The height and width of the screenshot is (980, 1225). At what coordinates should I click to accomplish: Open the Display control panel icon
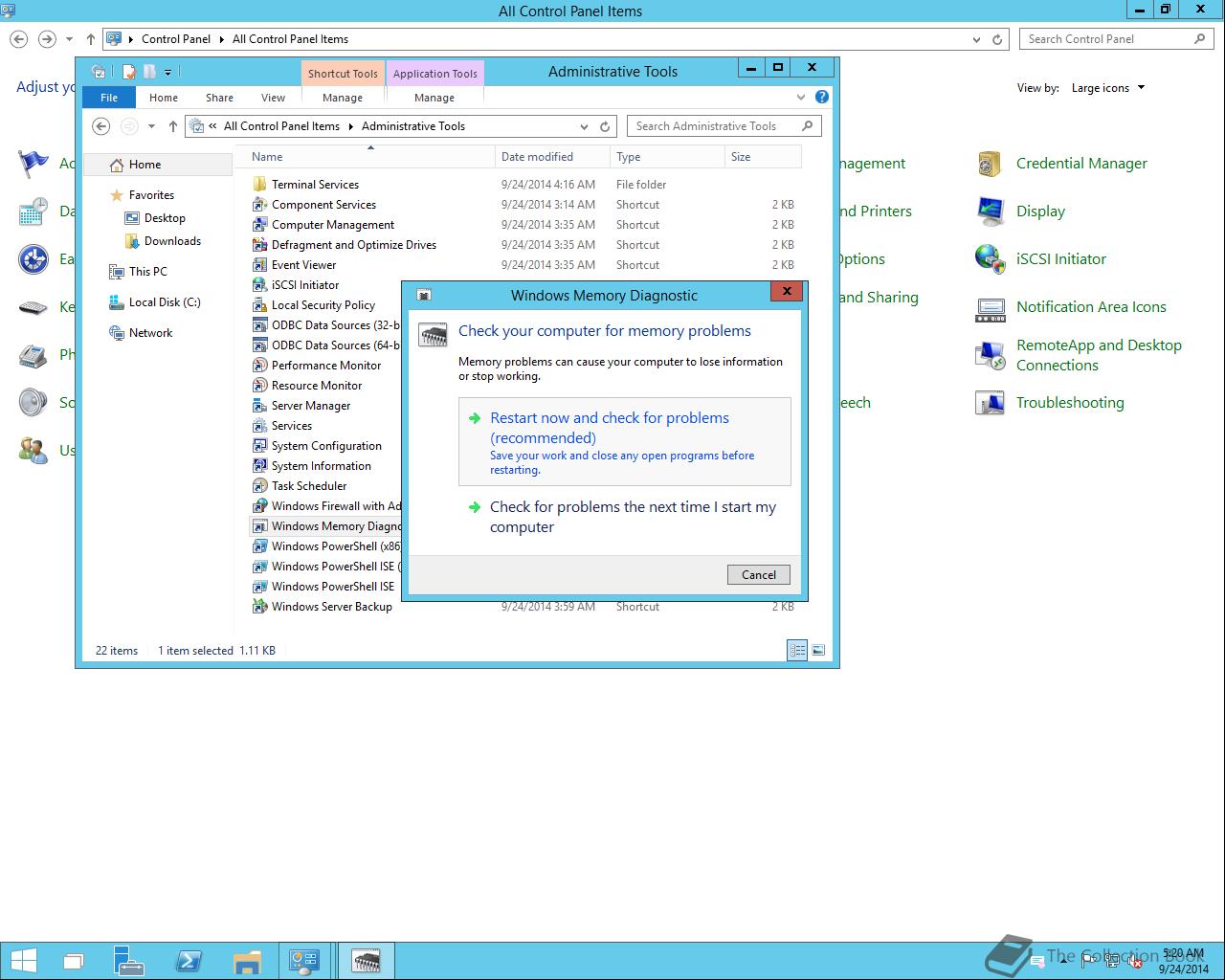pos(990,212)
